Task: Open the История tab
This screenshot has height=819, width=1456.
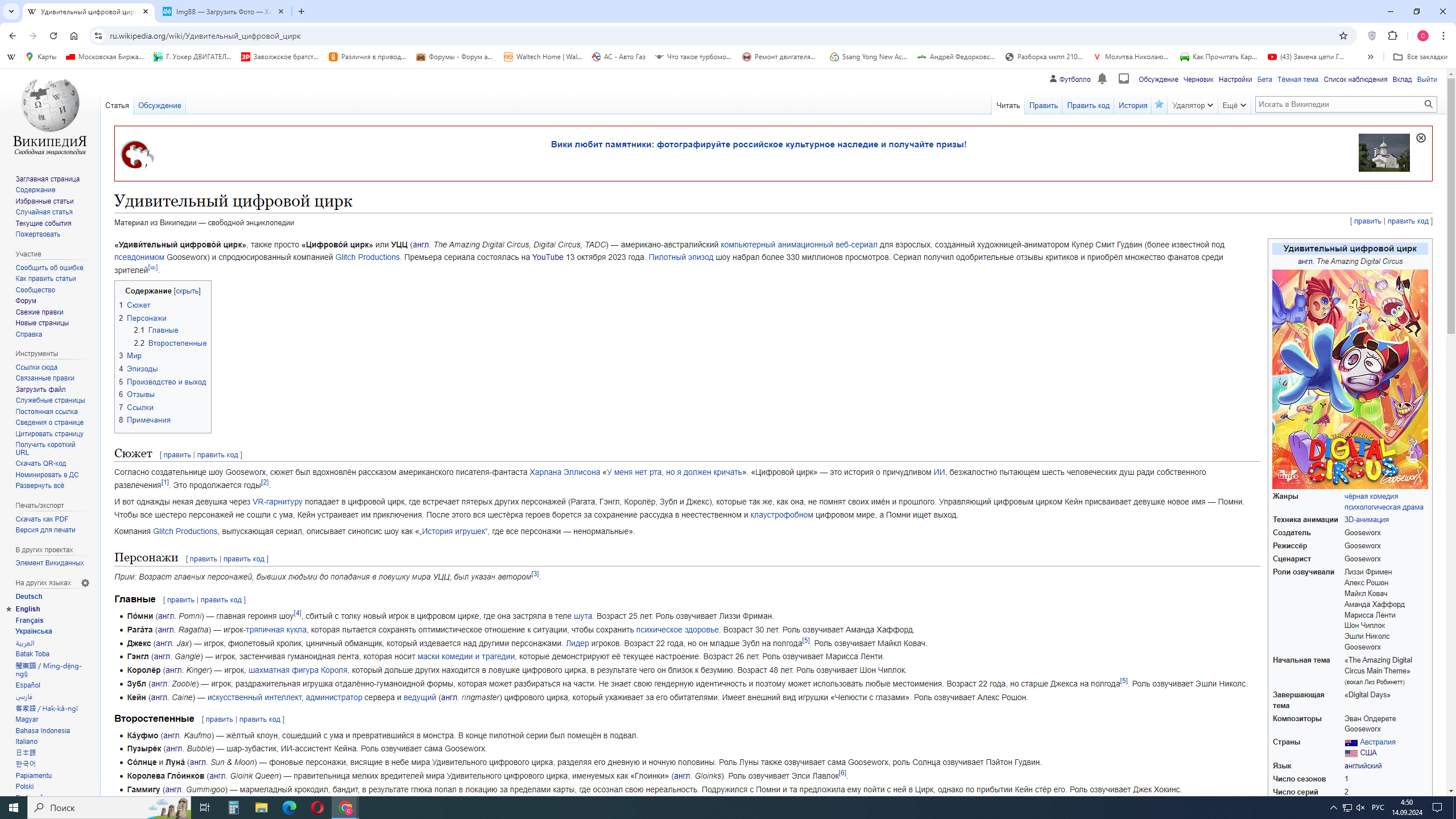Action: 1133,105
